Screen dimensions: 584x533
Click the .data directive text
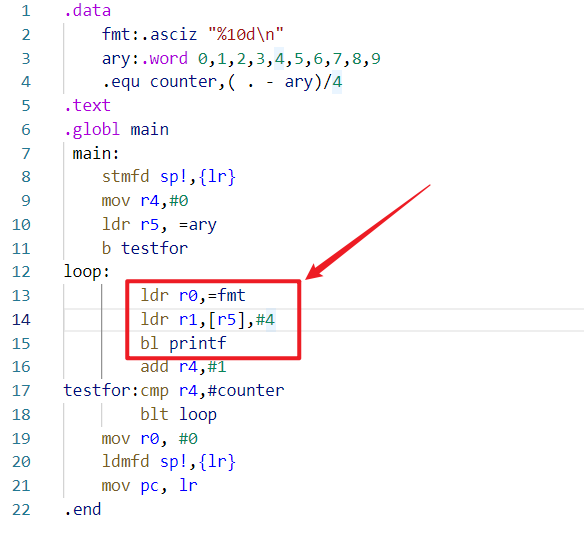click(x=88, y=11)
